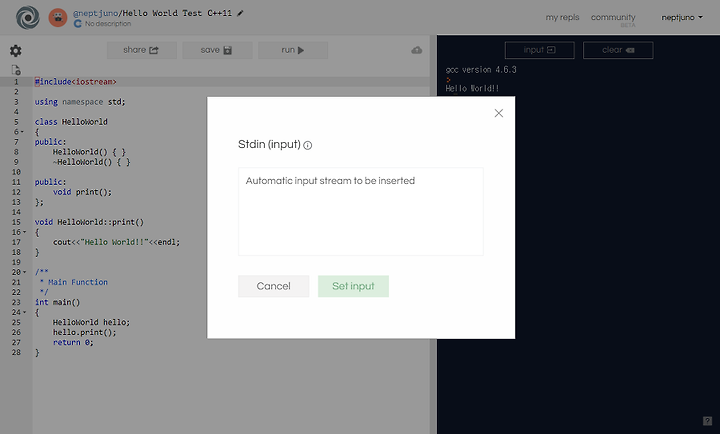This screenshot has height=434, width=720.
Task: Click the 'Hello World Test C++11' repl title
Action: [x=177, y=13]
